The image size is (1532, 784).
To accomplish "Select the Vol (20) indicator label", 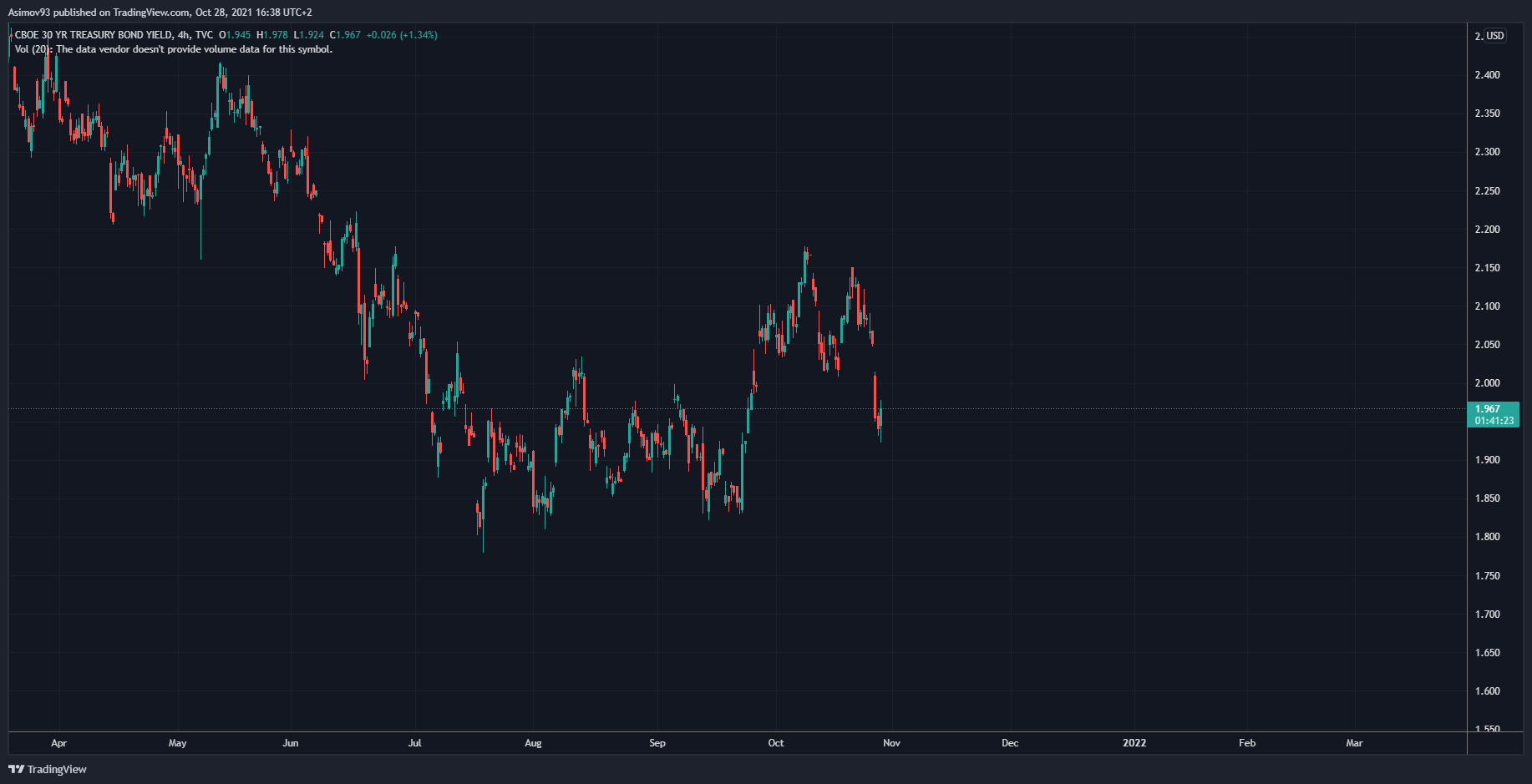I will click(x=33, y=49).
